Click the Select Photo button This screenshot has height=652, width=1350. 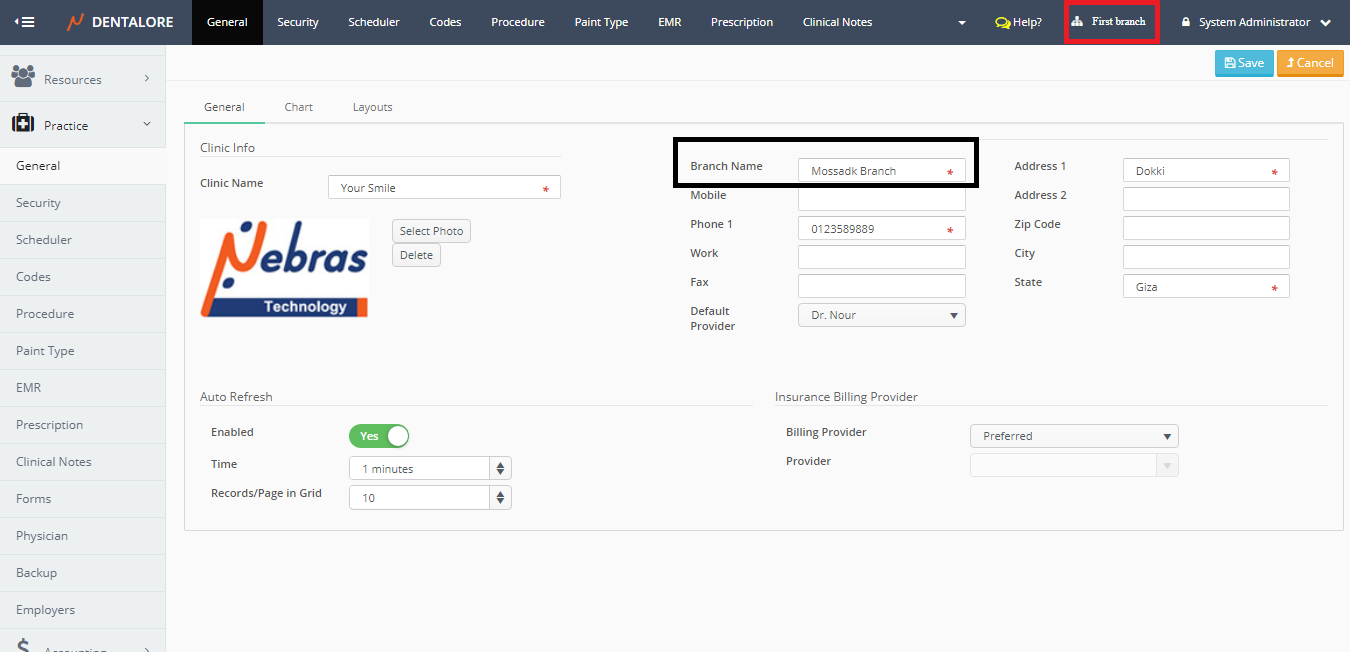click(431, 231)
